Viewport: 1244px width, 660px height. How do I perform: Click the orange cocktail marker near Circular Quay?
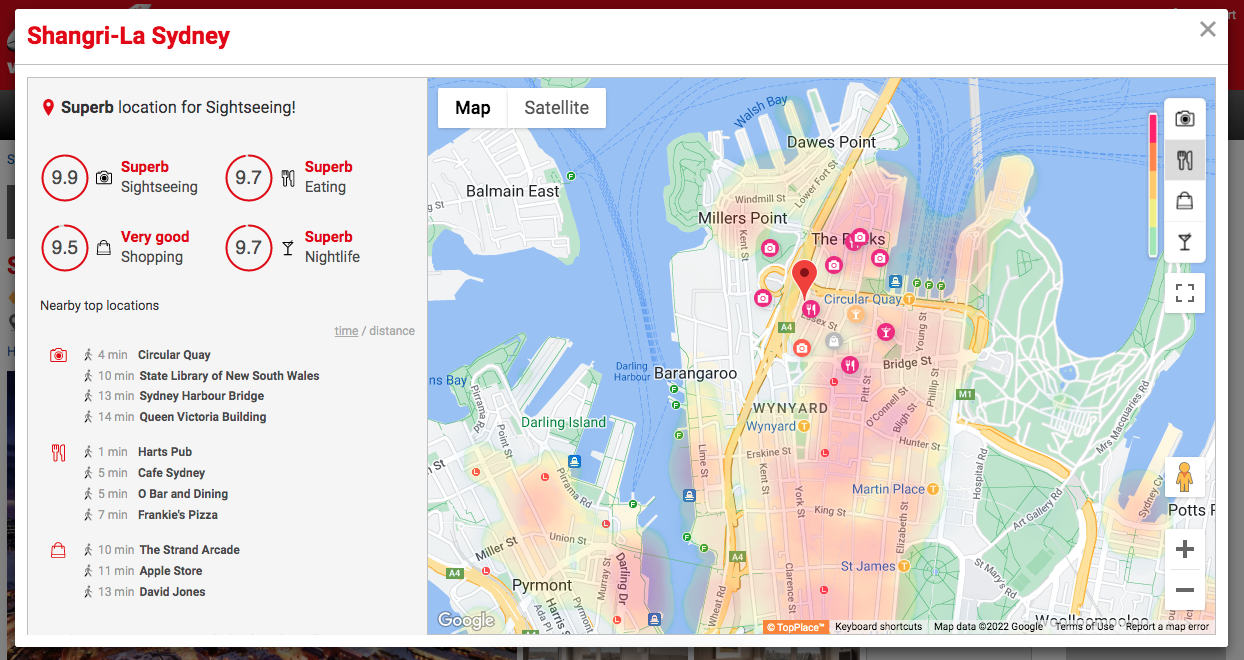point(855,315)
